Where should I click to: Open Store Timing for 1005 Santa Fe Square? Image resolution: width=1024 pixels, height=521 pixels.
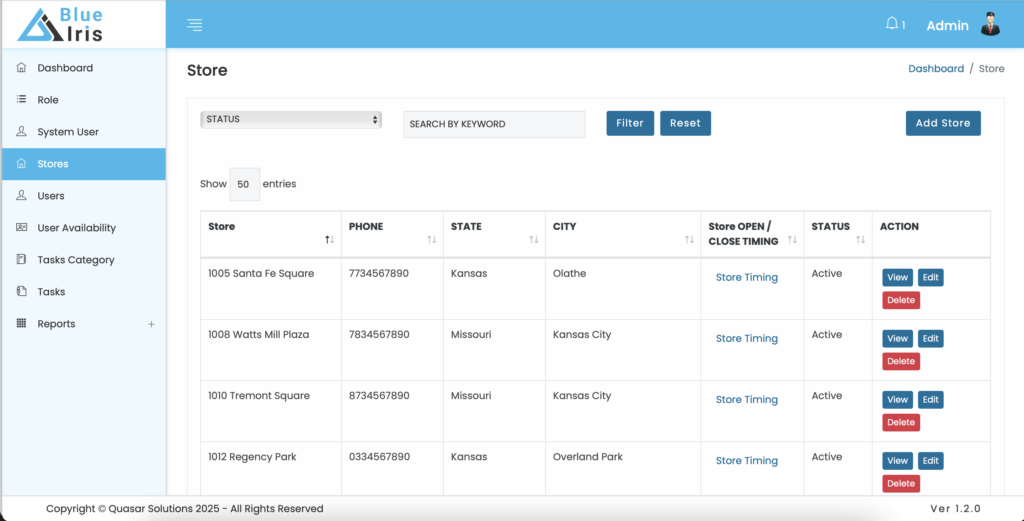coord(746,277)
